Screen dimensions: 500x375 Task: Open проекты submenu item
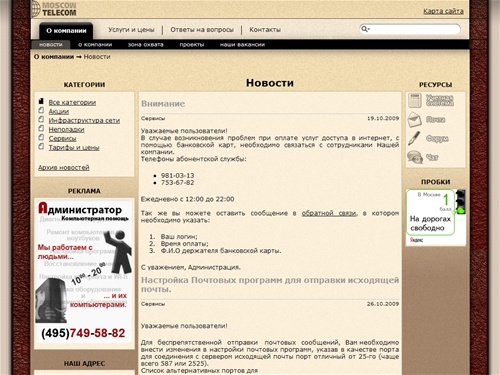point(192,45)
